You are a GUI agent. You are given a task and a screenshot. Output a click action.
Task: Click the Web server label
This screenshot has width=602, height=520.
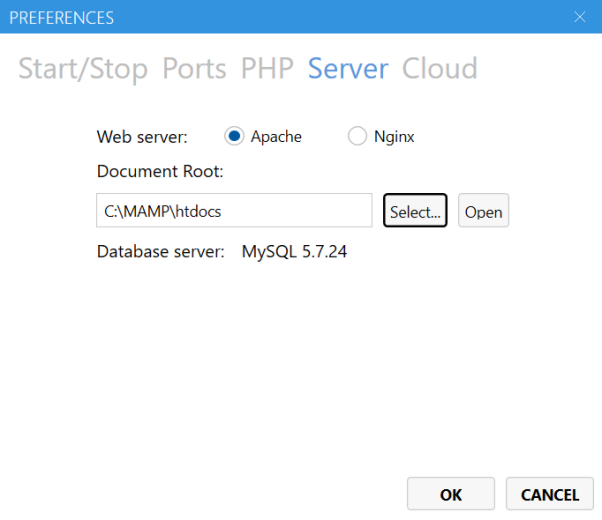[x=142, y=137]
